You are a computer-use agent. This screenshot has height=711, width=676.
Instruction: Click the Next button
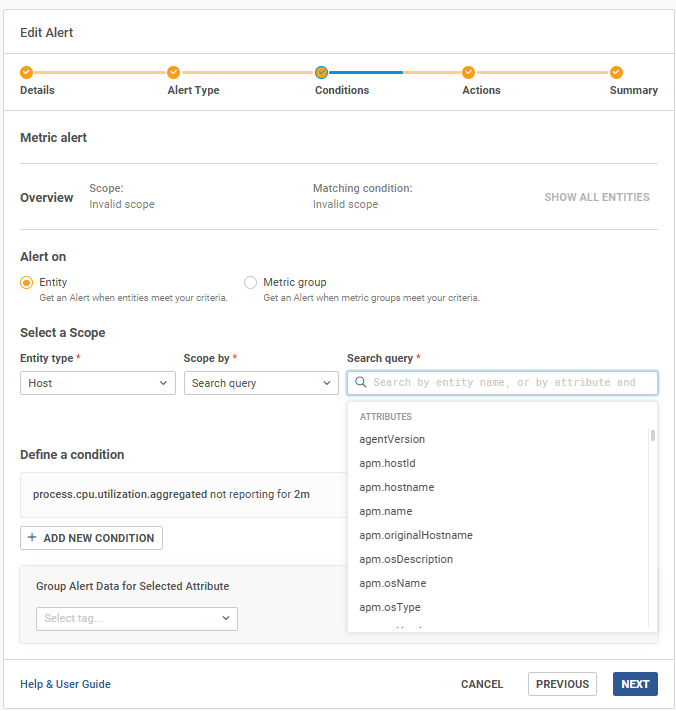tap(635, 684)
